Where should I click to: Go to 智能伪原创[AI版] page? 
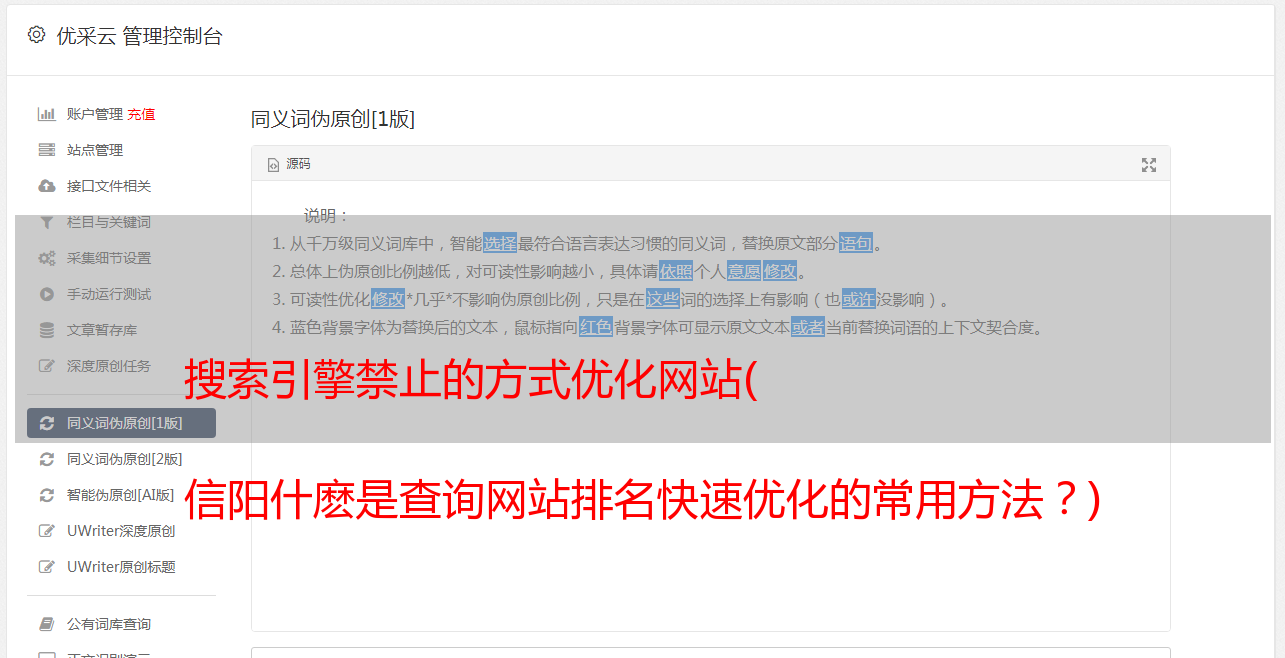(121, 495)
